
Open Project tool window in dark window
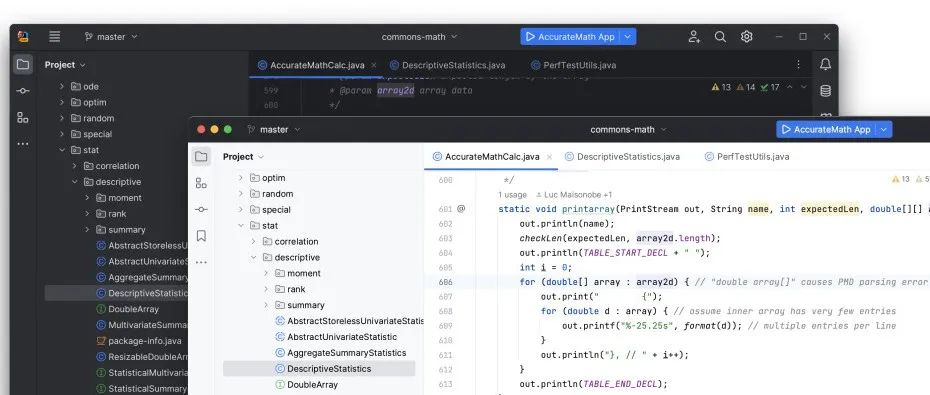point(23,65)
